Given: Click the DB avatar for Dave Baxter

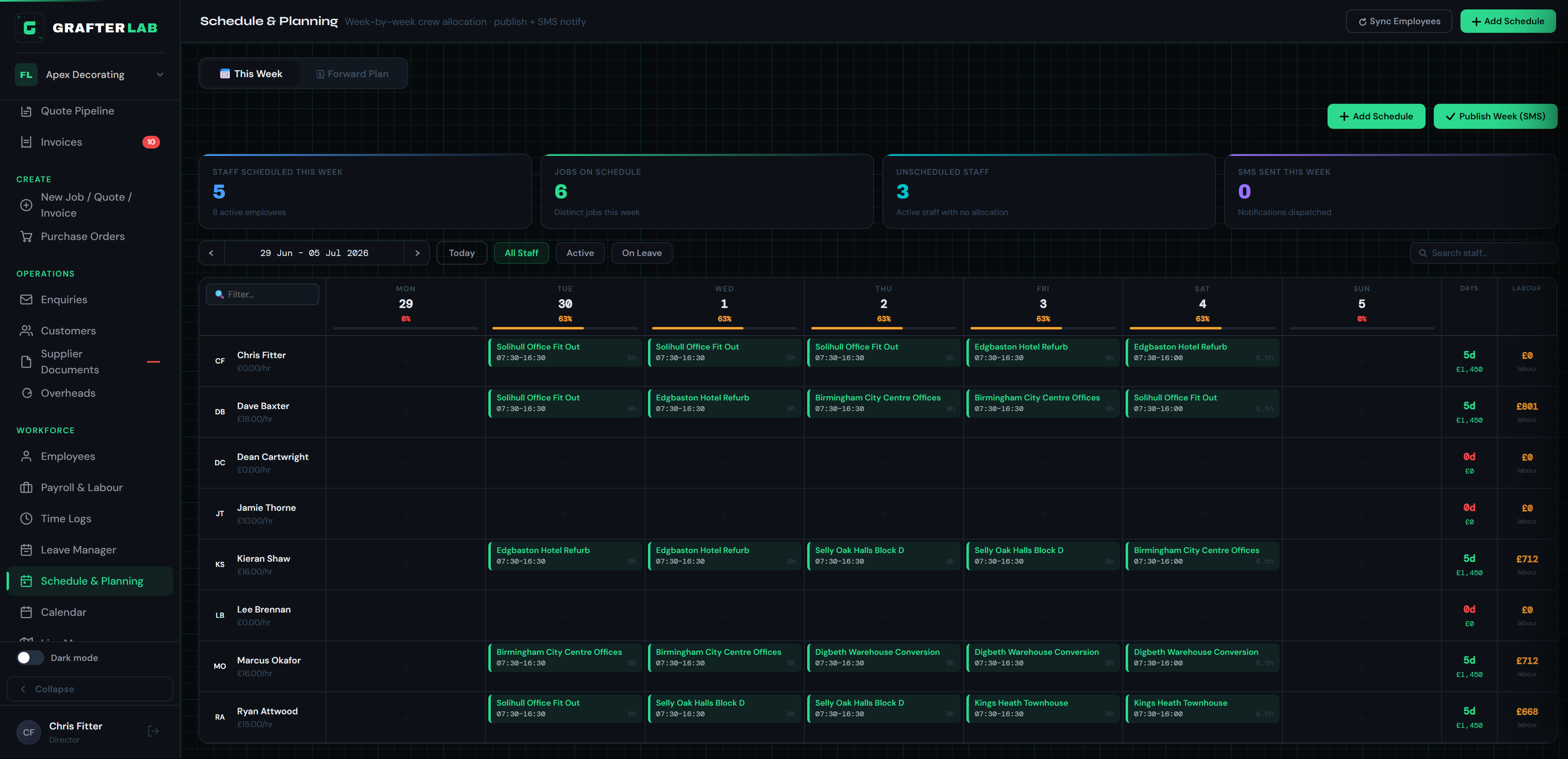Looking at the screenshot, I should coord(220,412).
